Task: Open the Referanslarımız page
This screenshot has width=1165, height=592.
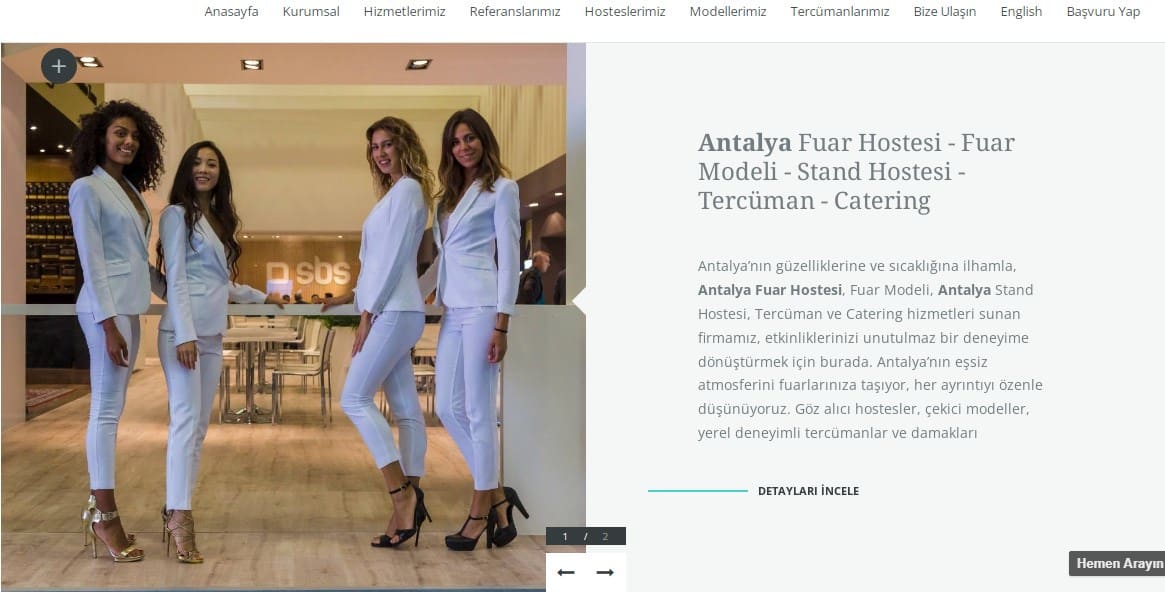Action: (x=515, y=11)
